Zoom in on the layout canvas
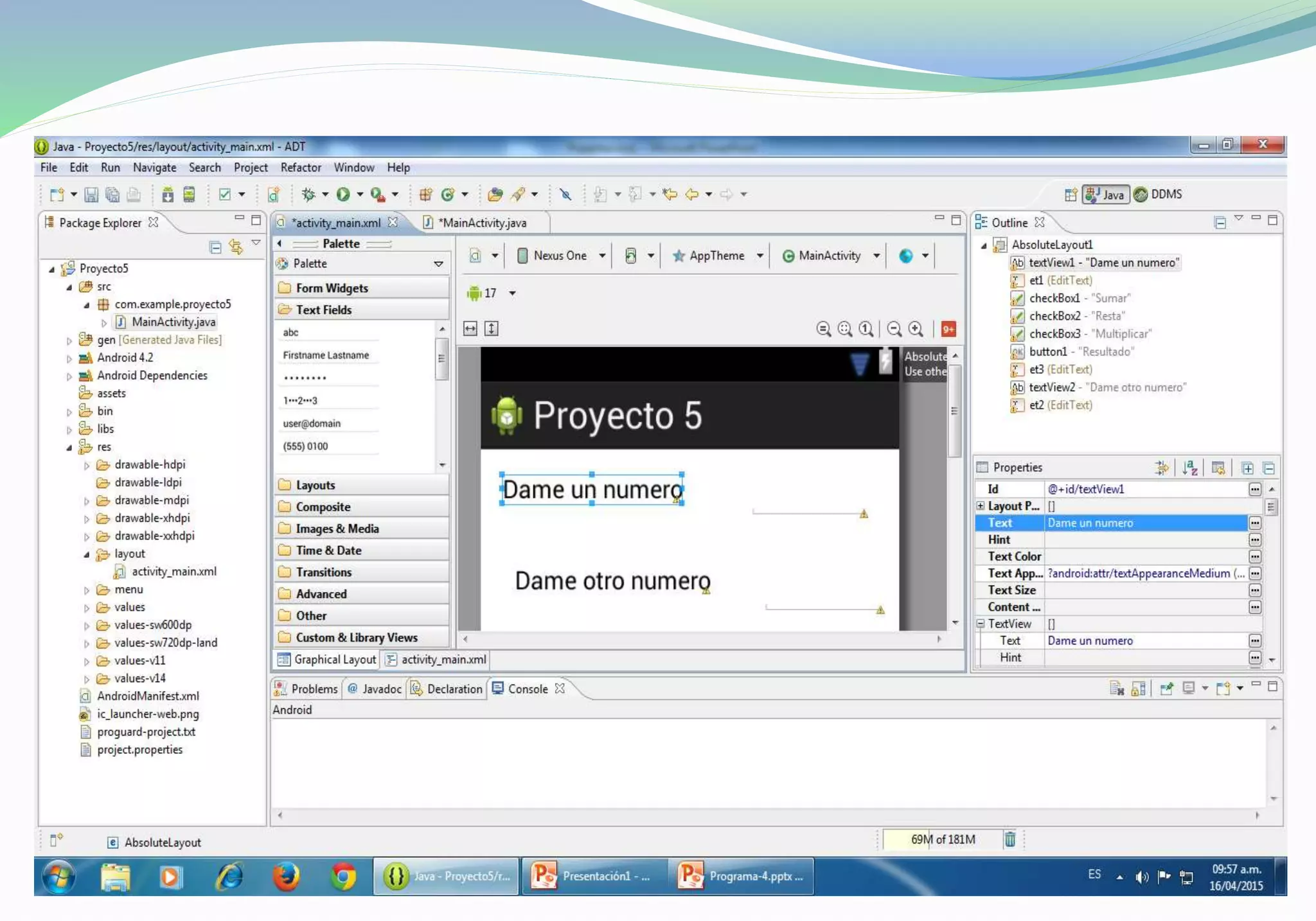The height and width of the screenshot is (921, 1316). 916,329
